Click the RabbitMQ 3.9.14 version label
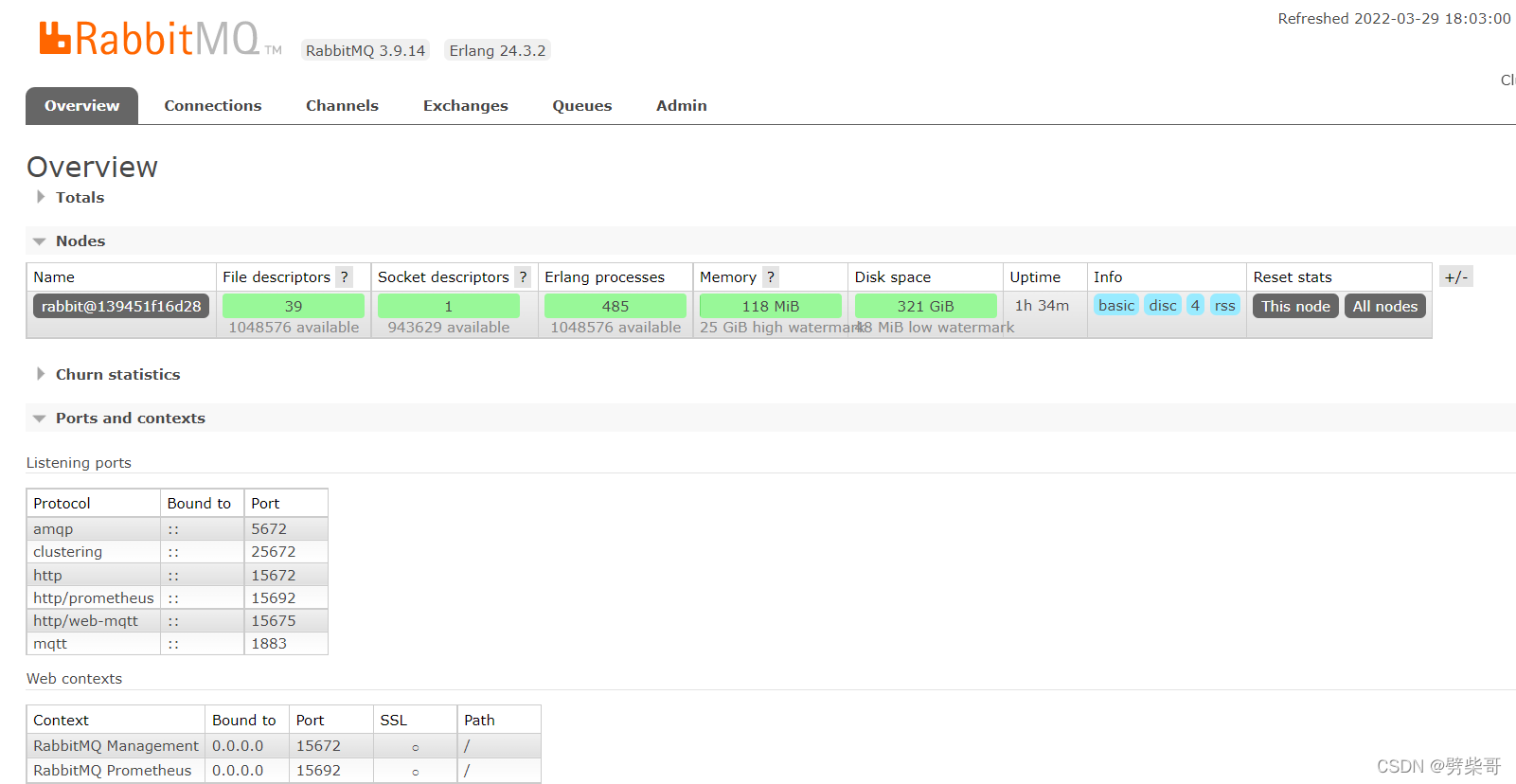1516x784 pixels. tap(366, 50)
